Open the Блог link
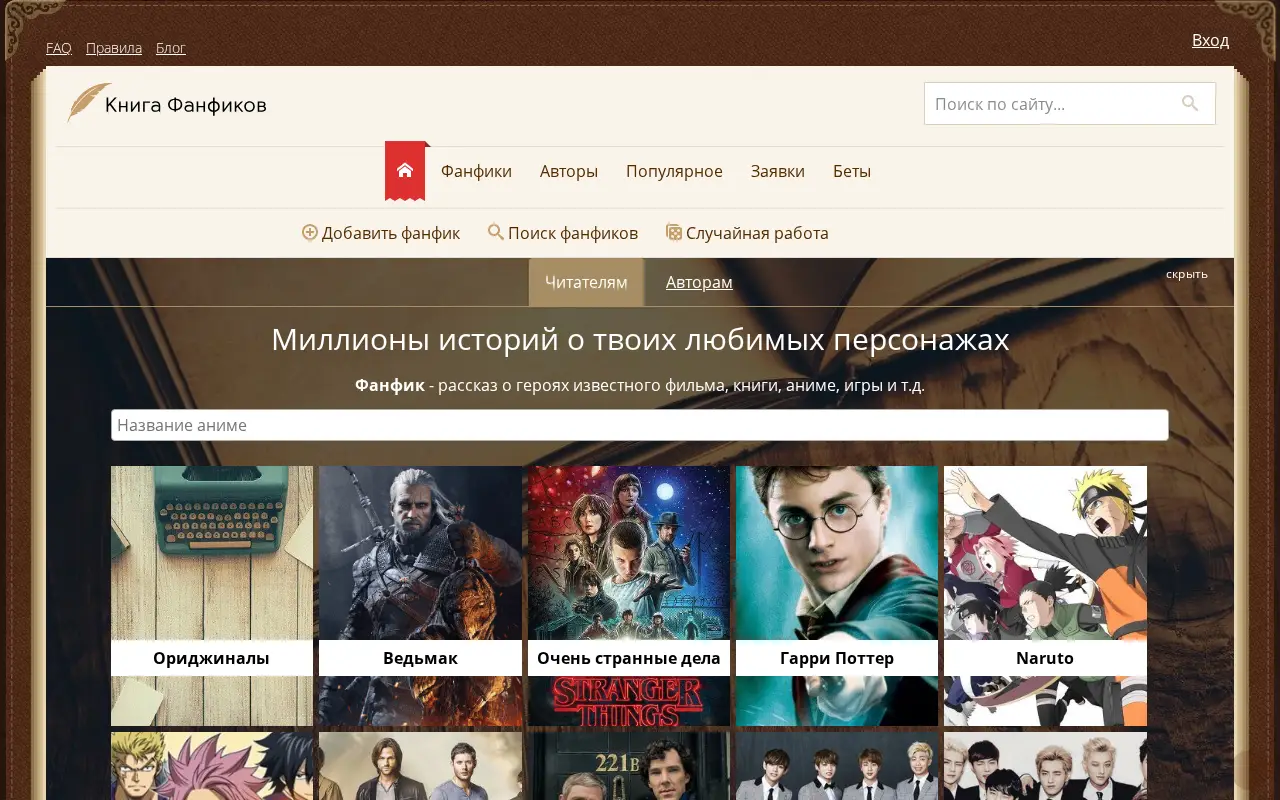Image resolution: width=1280 pixels, height=800 pixels. pos(171,48)
